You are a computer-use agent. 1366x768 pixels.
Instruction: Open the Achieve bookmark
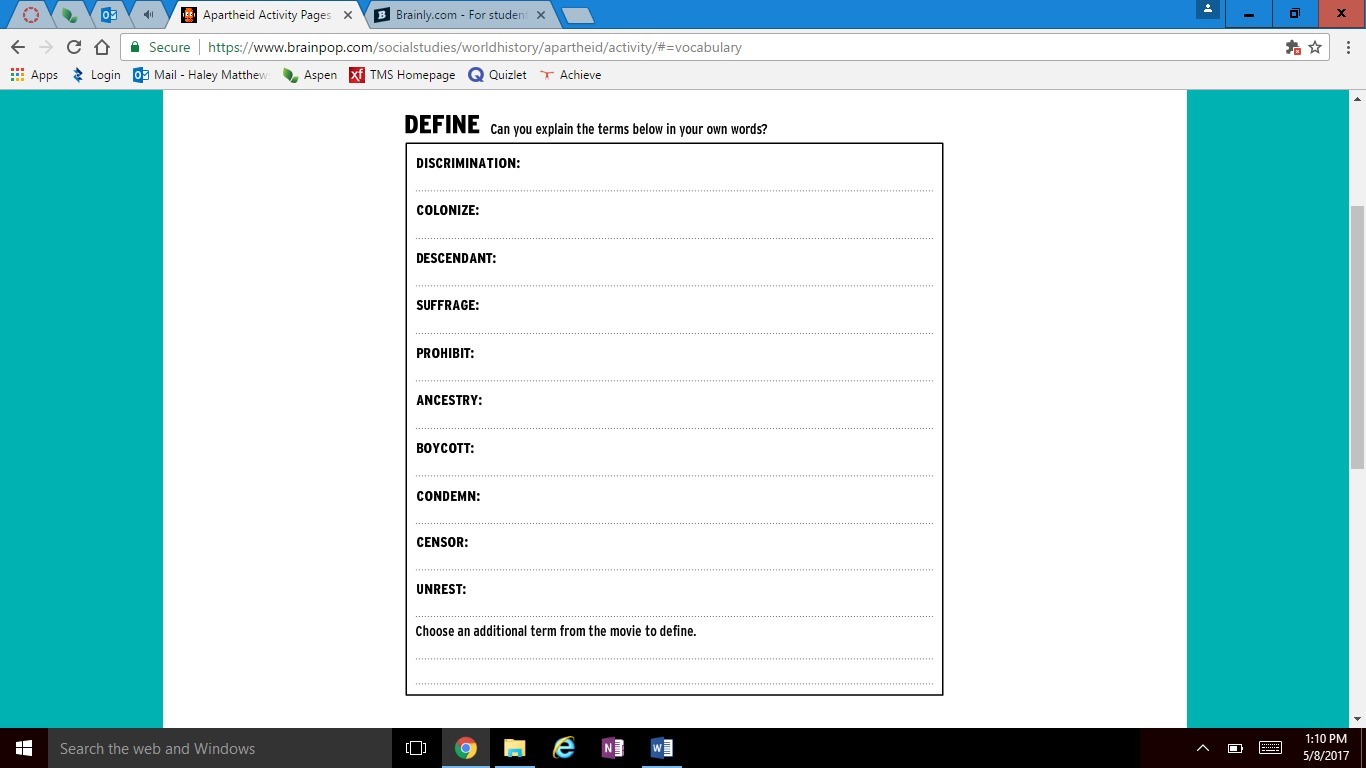[570, 75]
